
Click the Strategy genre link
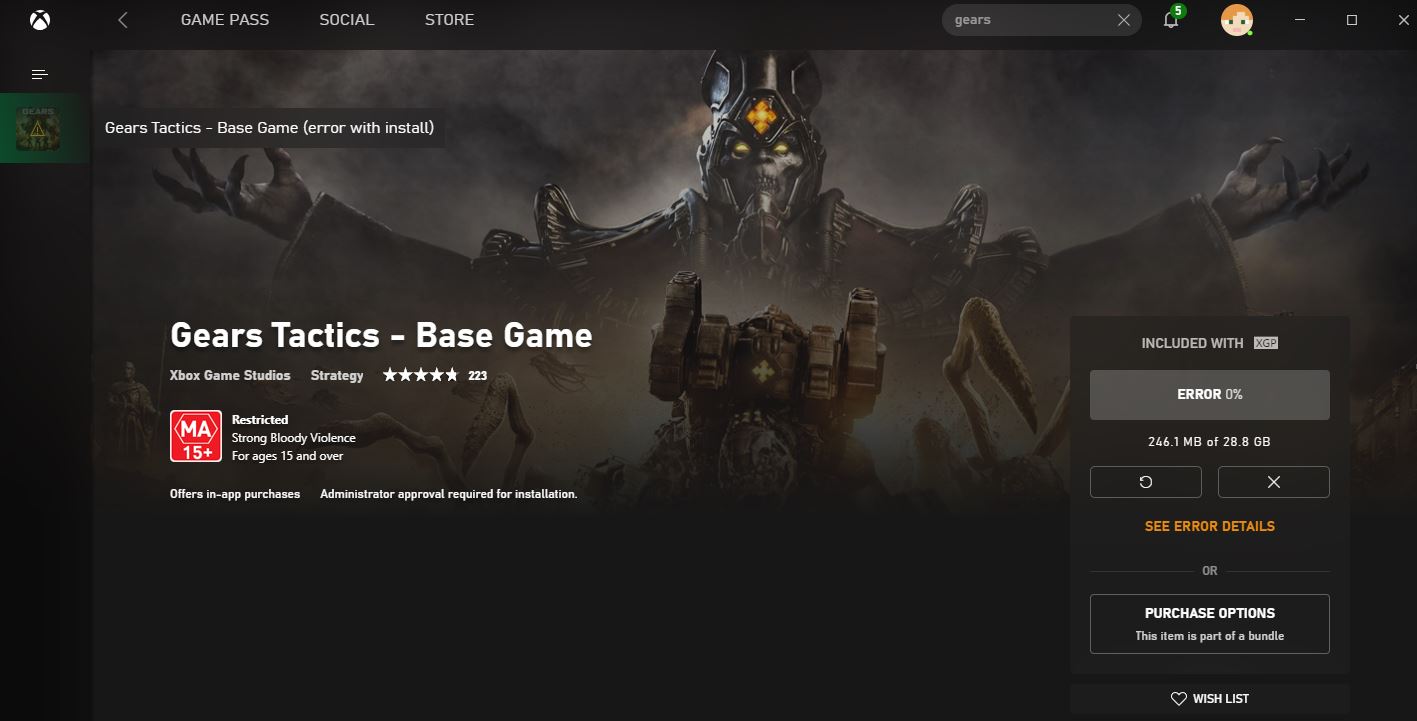(x=337, y=376)
